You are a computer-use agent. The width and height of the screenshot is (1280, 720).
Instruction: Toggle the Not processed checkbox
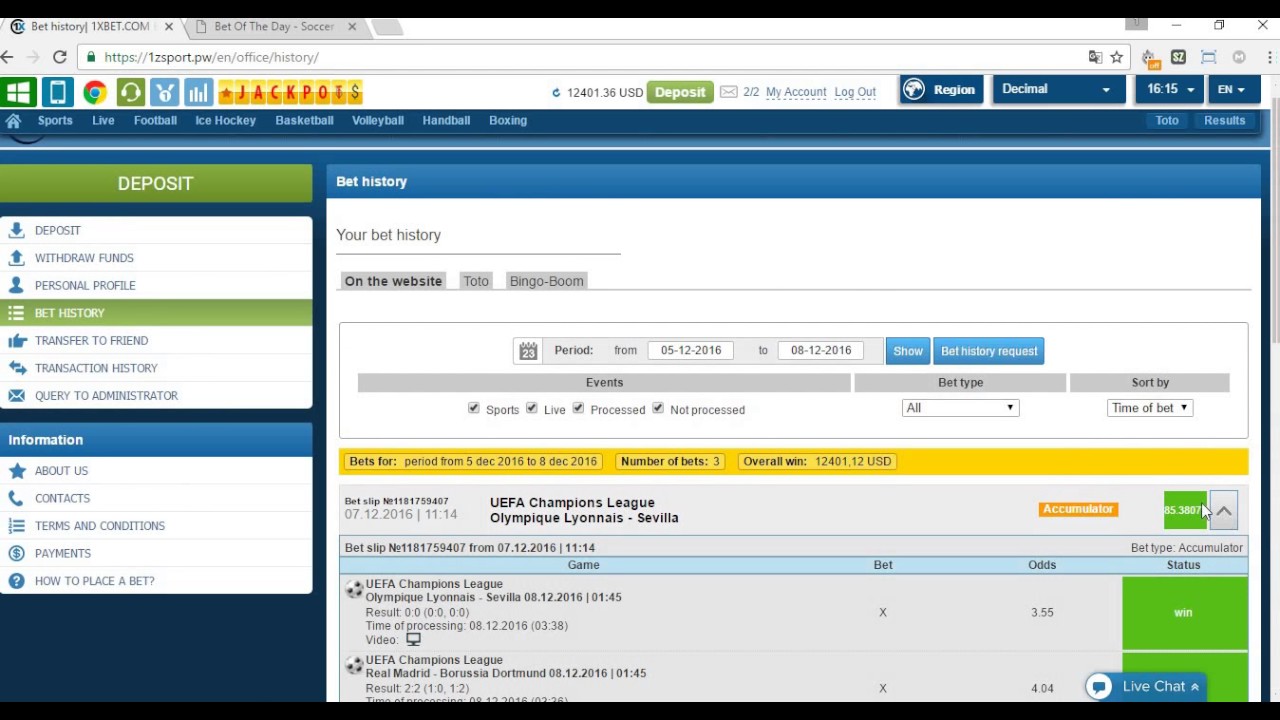click(658, 408)
